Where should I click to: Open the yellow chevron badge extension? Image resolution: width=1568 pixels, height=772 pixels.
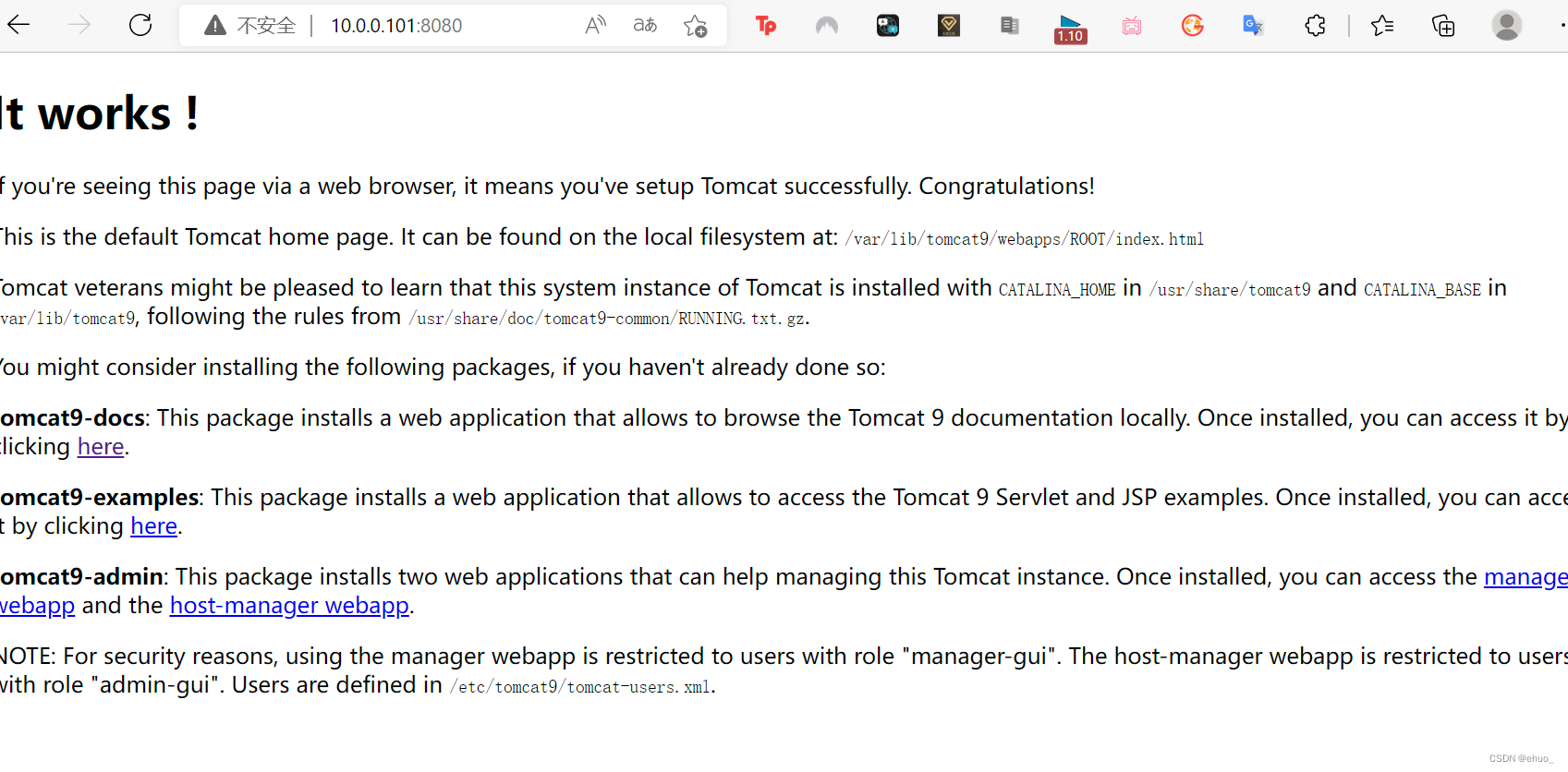[949, 25]
